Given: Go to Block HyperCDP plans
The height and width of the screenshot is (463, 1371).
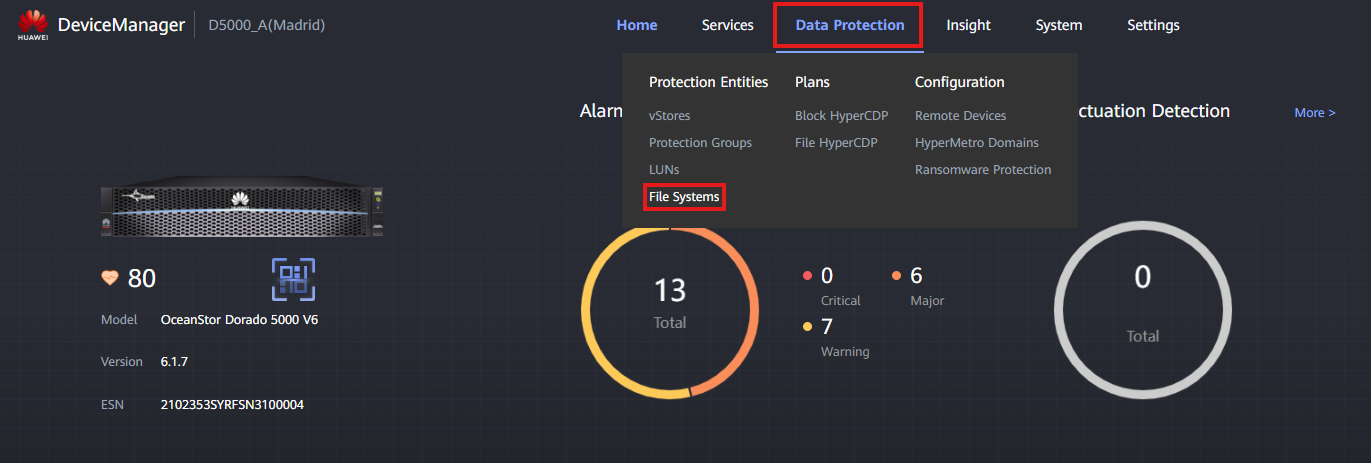Looking at the screenshot, I should point(841,116).
